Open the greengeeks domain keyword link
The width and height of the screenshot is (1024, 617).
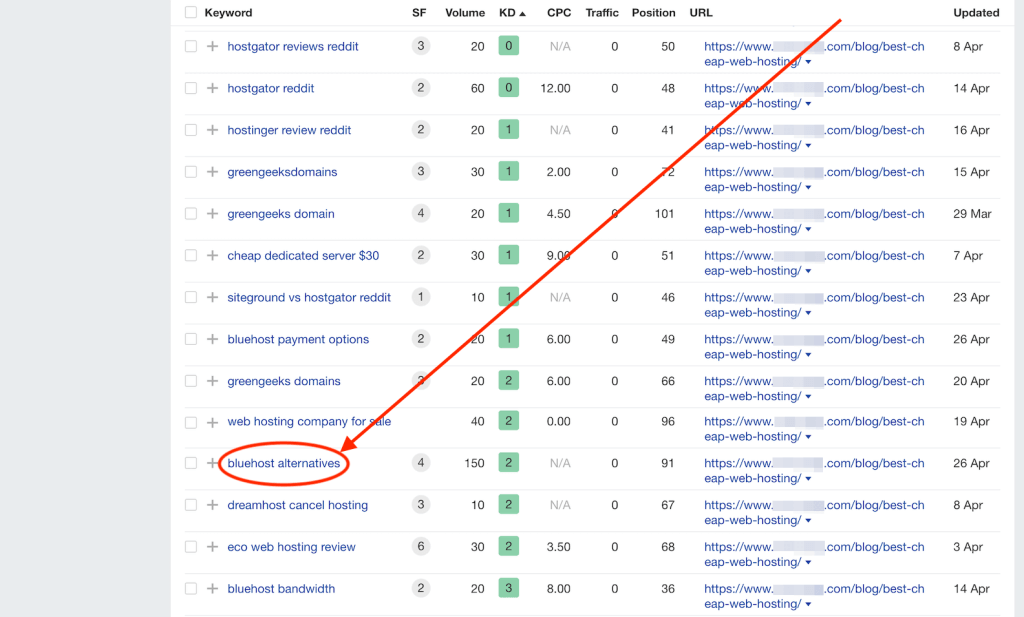pos(281,214)
